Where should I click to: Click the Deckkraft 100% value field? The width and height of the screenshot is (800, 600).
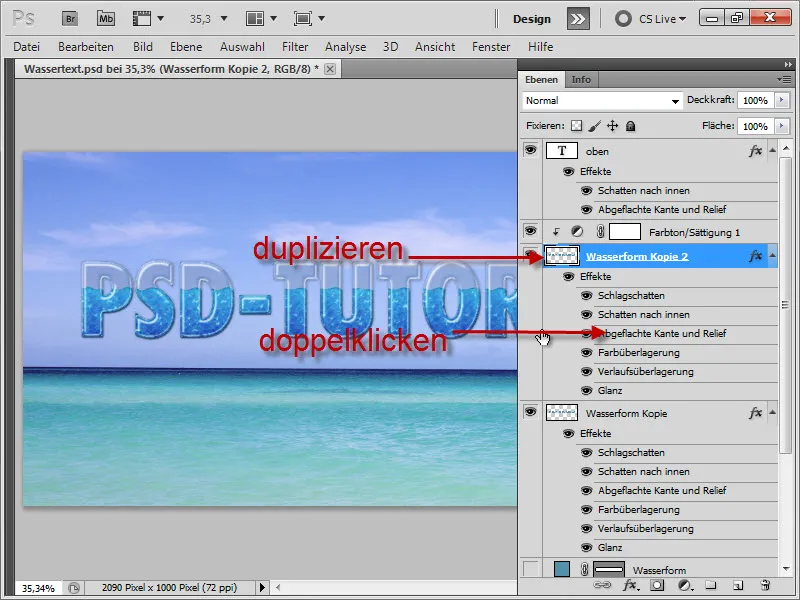tap(756, 101)
